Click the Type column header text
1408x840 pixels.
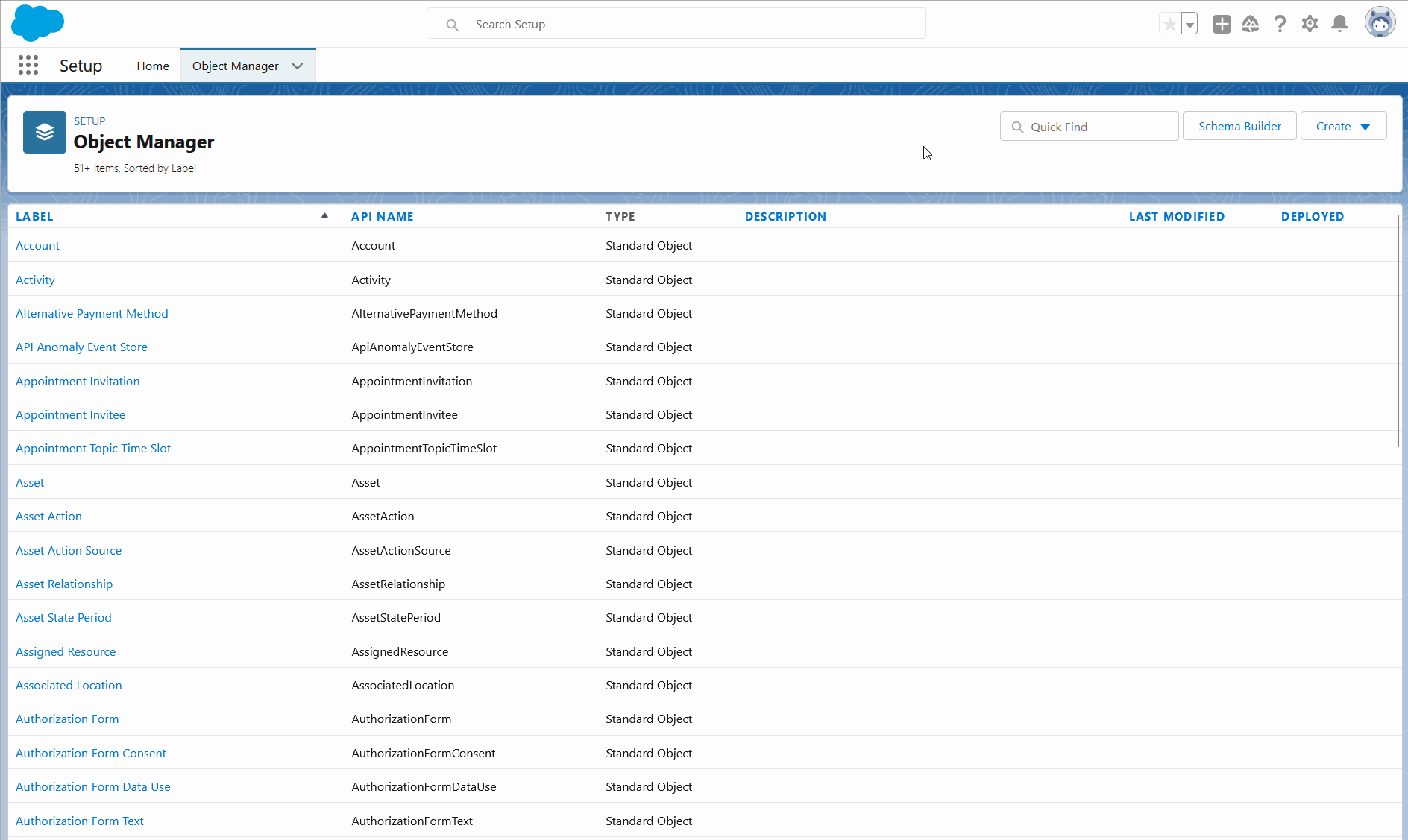[x=620, y=217]
